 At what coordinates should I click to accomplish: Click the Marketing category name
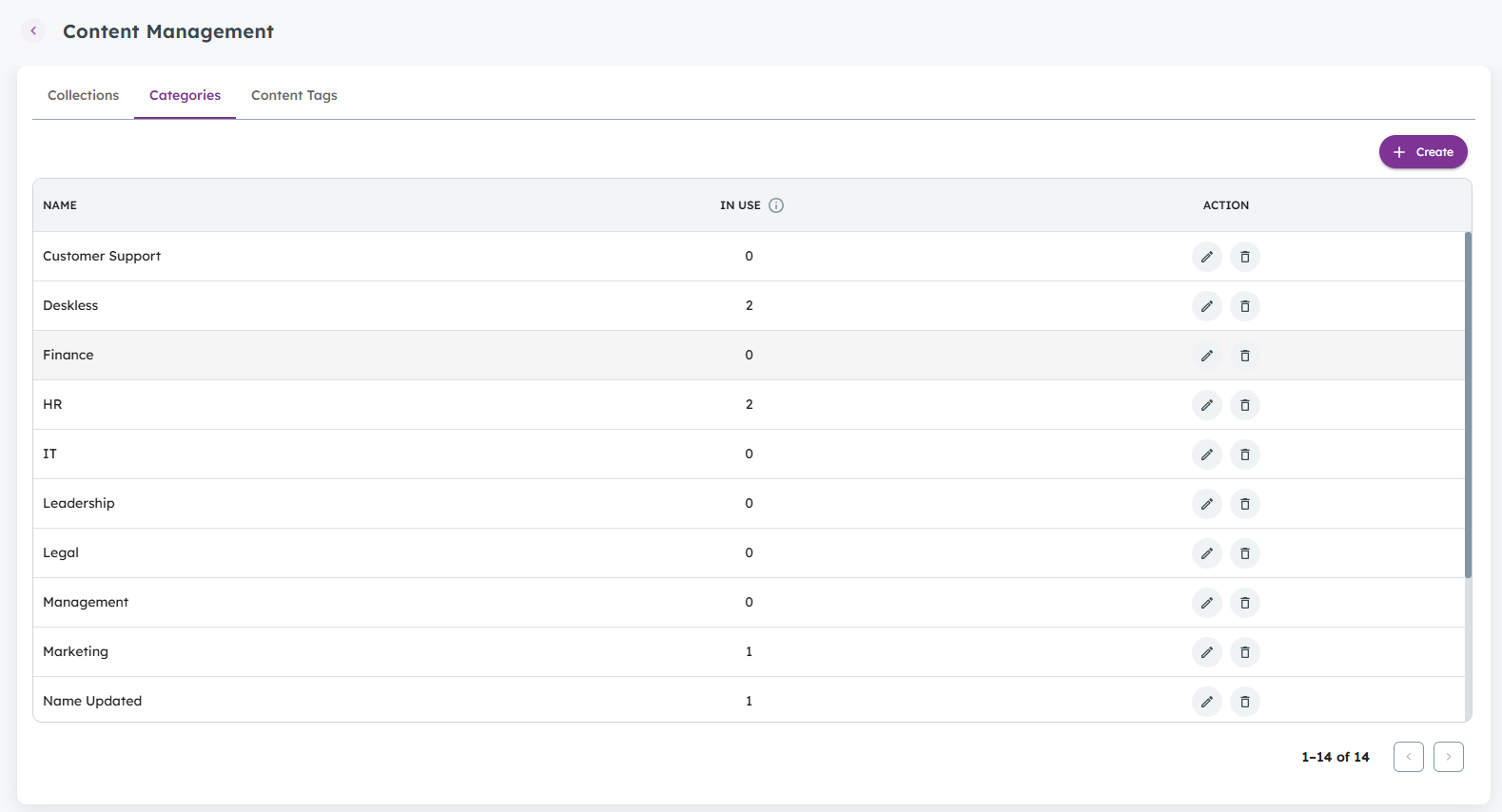click(x=76, y=651)
